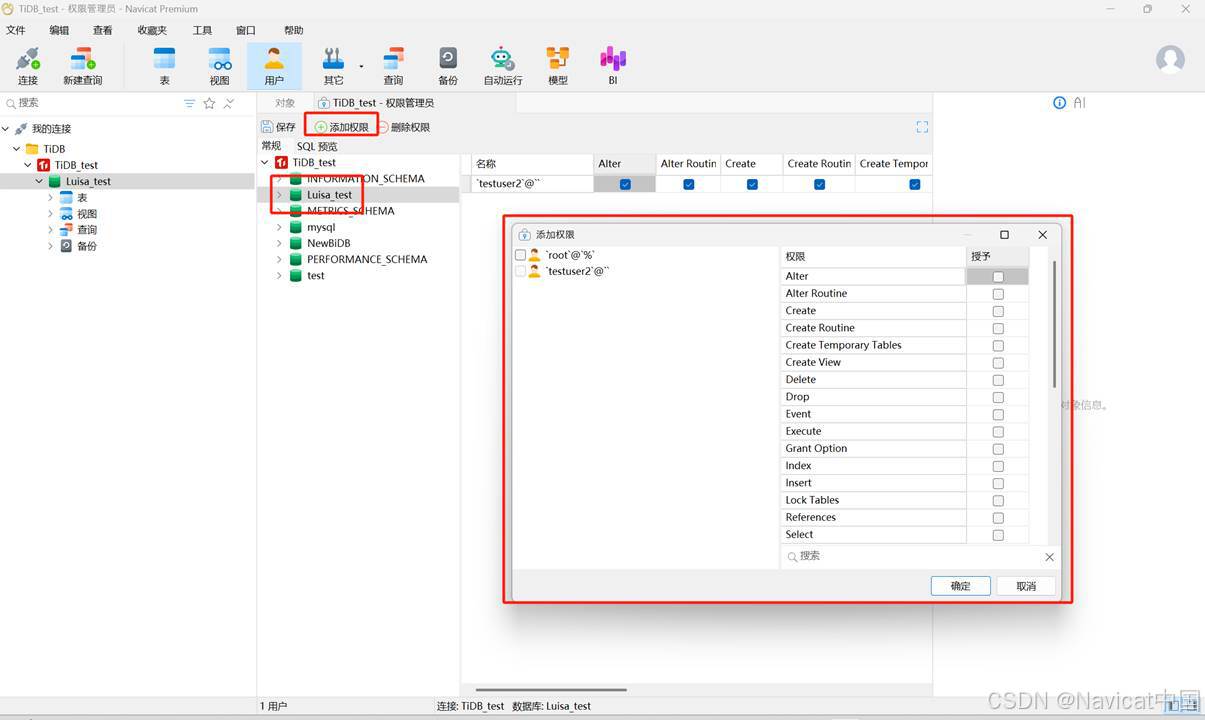Expand the 备份 node in sidebar
The width and height of the screenshot is (1205, 720).
coord(50,245)
